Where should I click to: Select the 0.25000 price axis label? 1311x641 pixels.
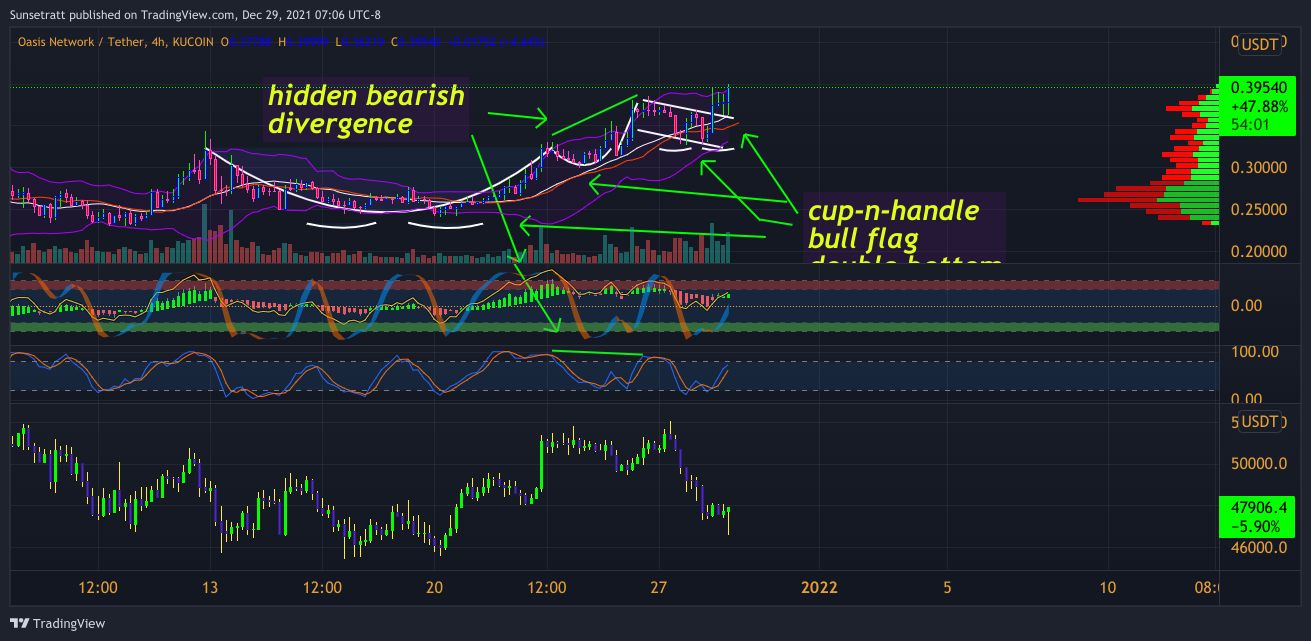[x=1258, y=210]
